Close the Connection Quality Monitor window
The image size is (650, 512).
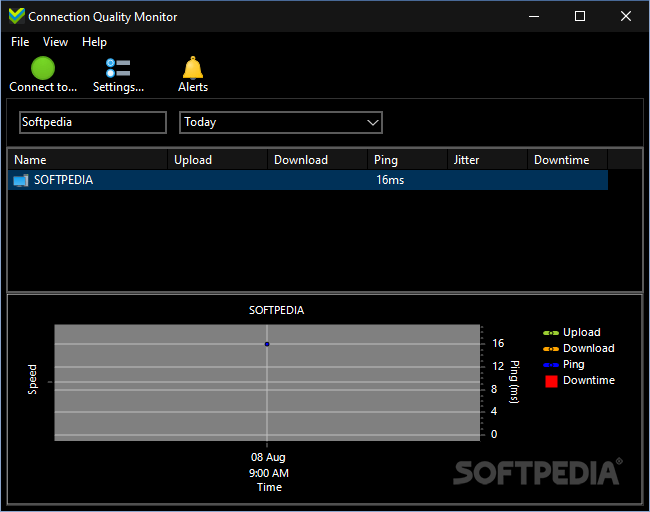click(x=626, y=17)
